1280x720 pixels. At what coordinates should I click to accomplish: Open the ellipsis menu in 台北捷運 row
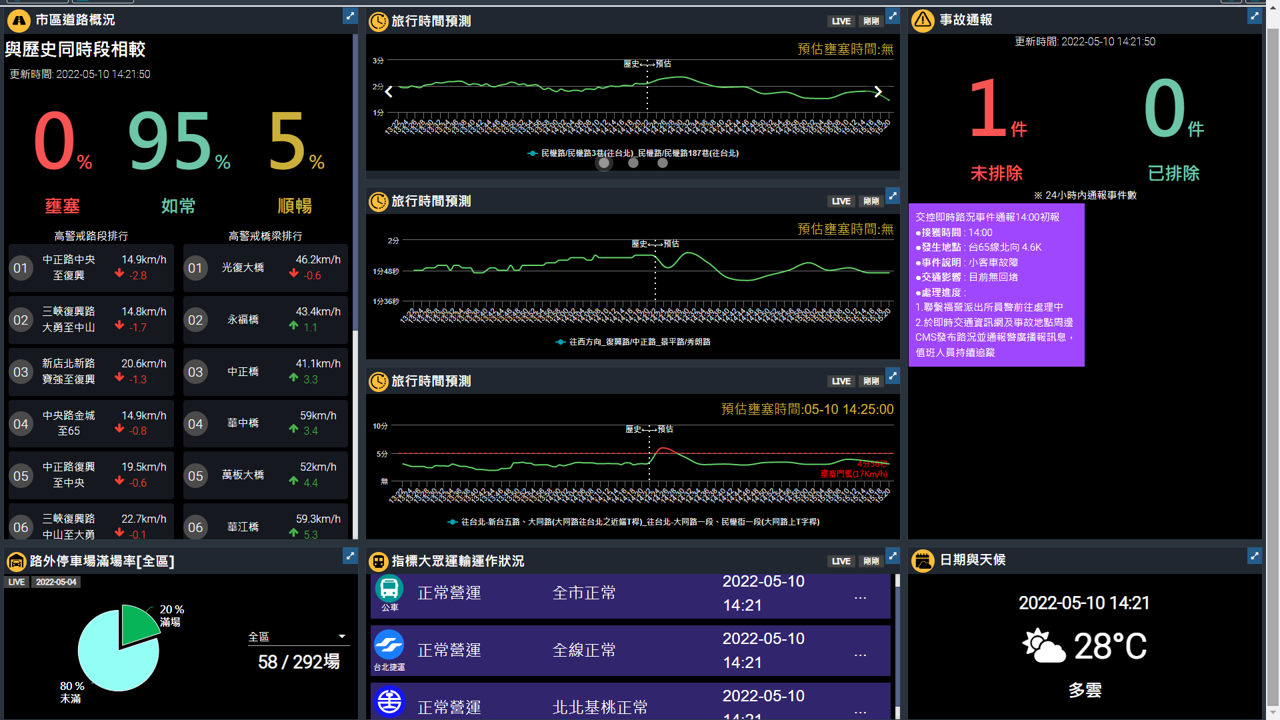tap(860, 654)
